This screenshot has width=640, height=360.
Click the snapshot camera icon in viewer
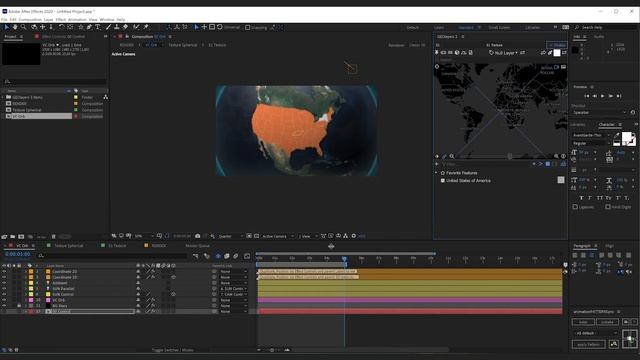[x=198, y=236]
